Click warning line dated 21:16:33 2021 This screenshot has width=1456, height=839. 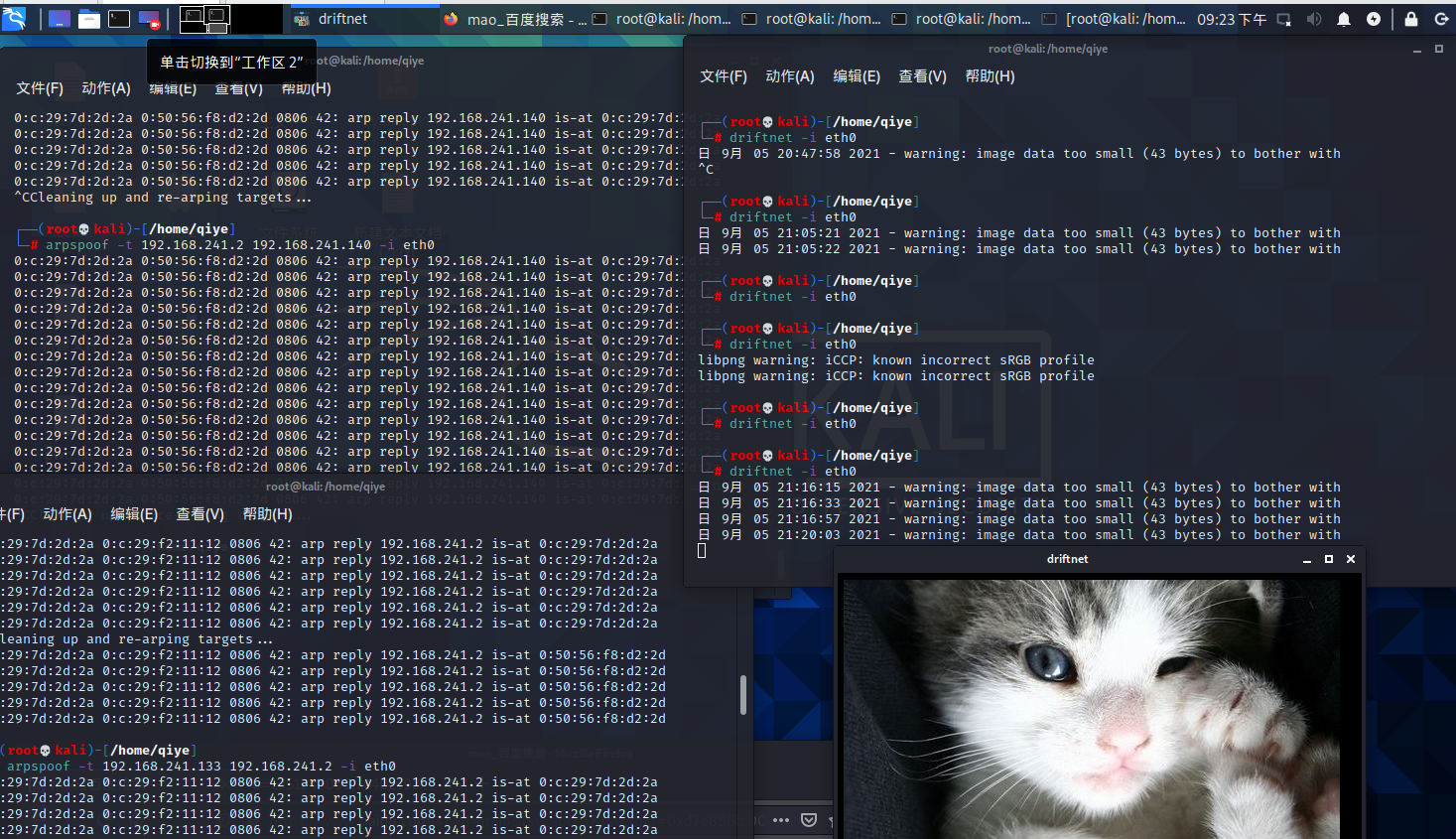[x=1019, y=503]
